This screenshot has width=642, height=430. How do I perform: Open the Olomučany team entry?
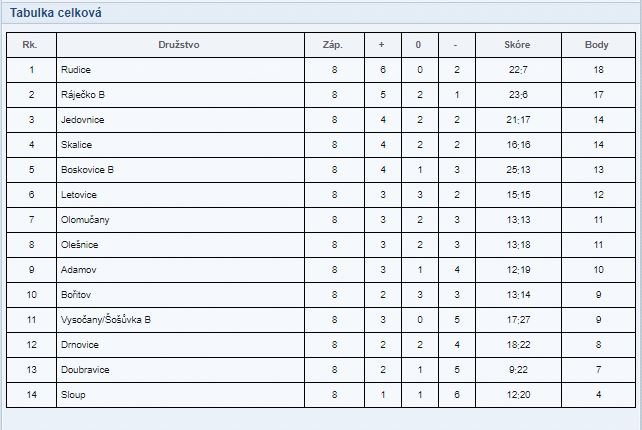pos(85,220)
